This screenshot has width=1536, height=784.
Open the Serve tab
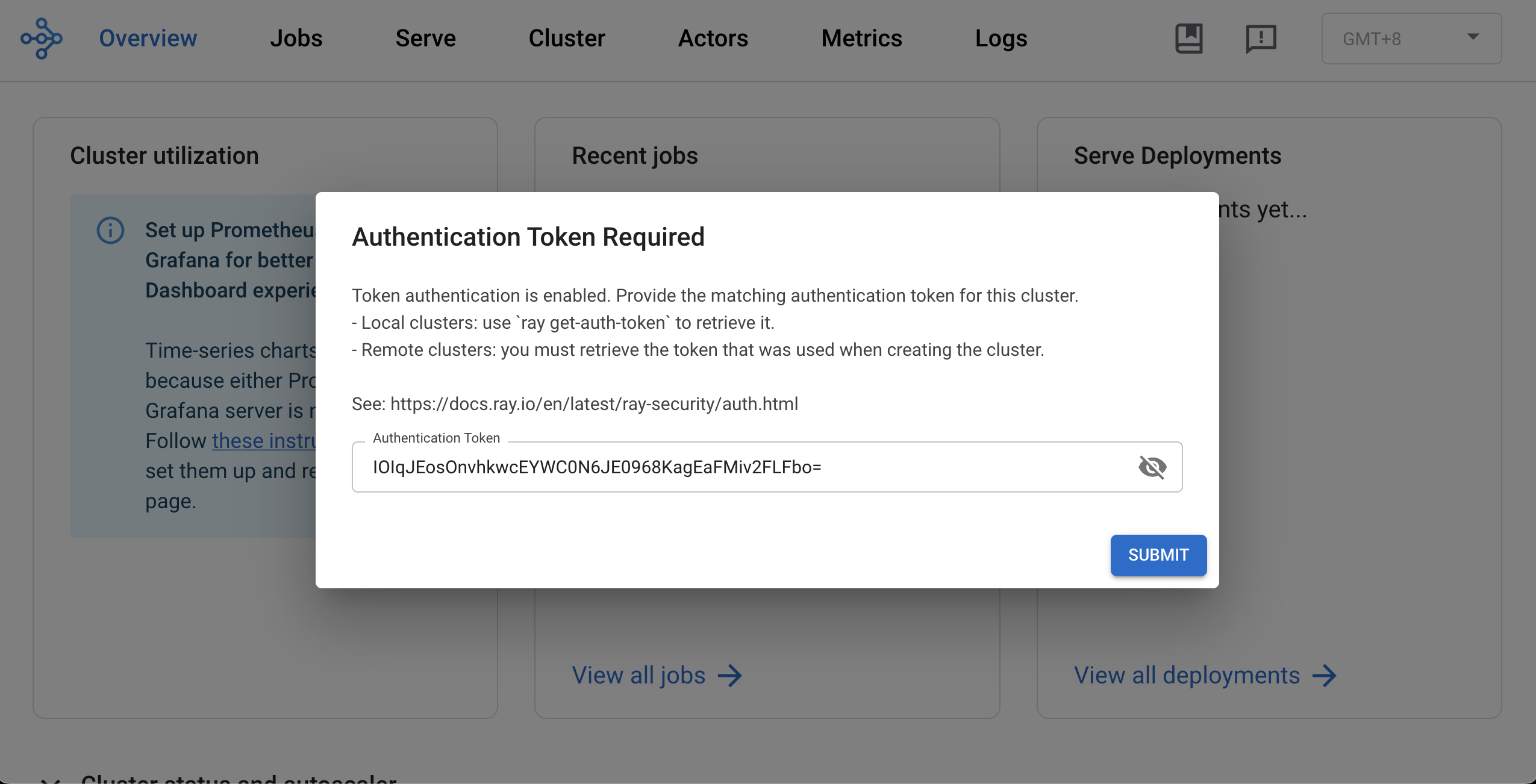pos(425,39)
